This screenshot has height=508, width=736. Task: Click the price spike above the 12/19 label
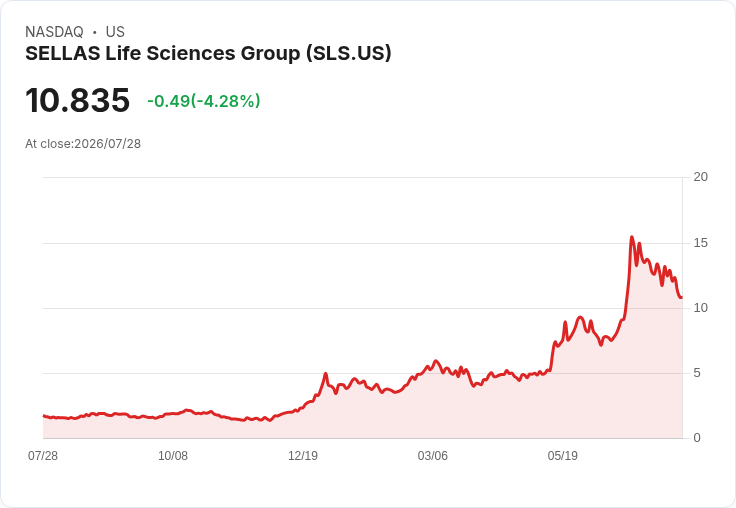pos(325,374)
